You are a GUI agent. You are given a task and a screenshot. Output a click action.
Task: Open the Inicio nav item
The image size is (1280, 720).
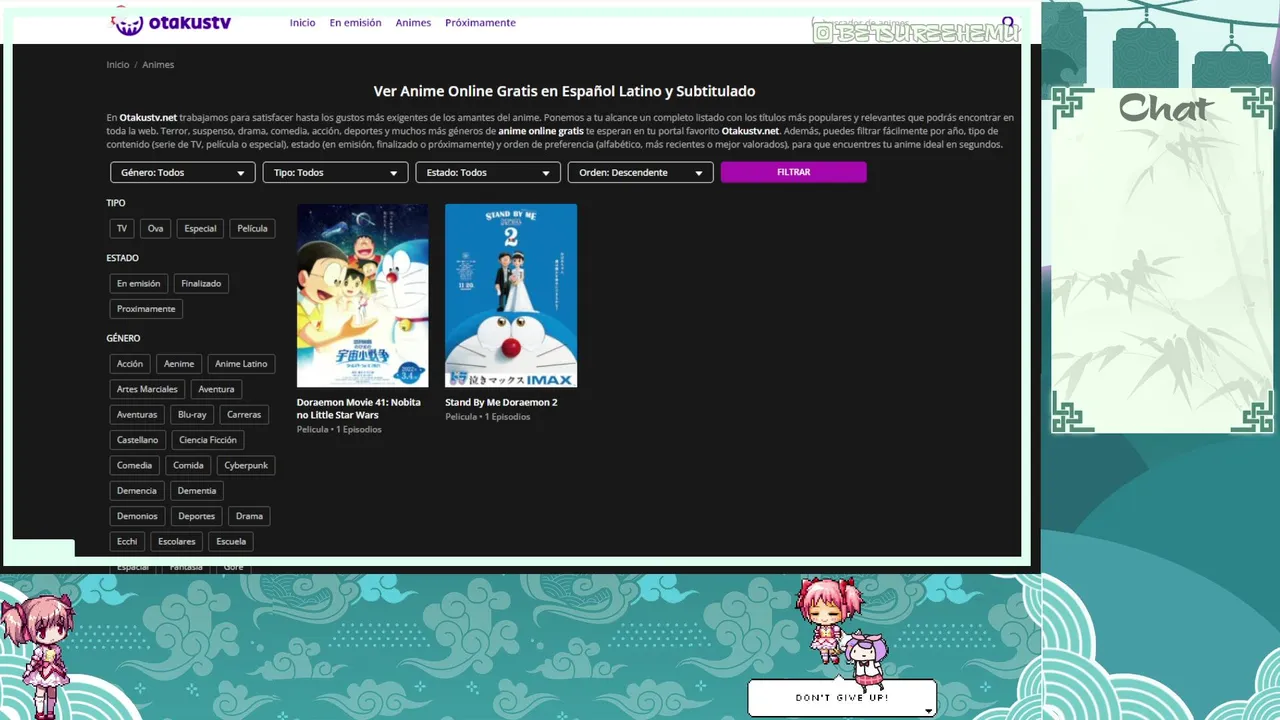(302, 23)
